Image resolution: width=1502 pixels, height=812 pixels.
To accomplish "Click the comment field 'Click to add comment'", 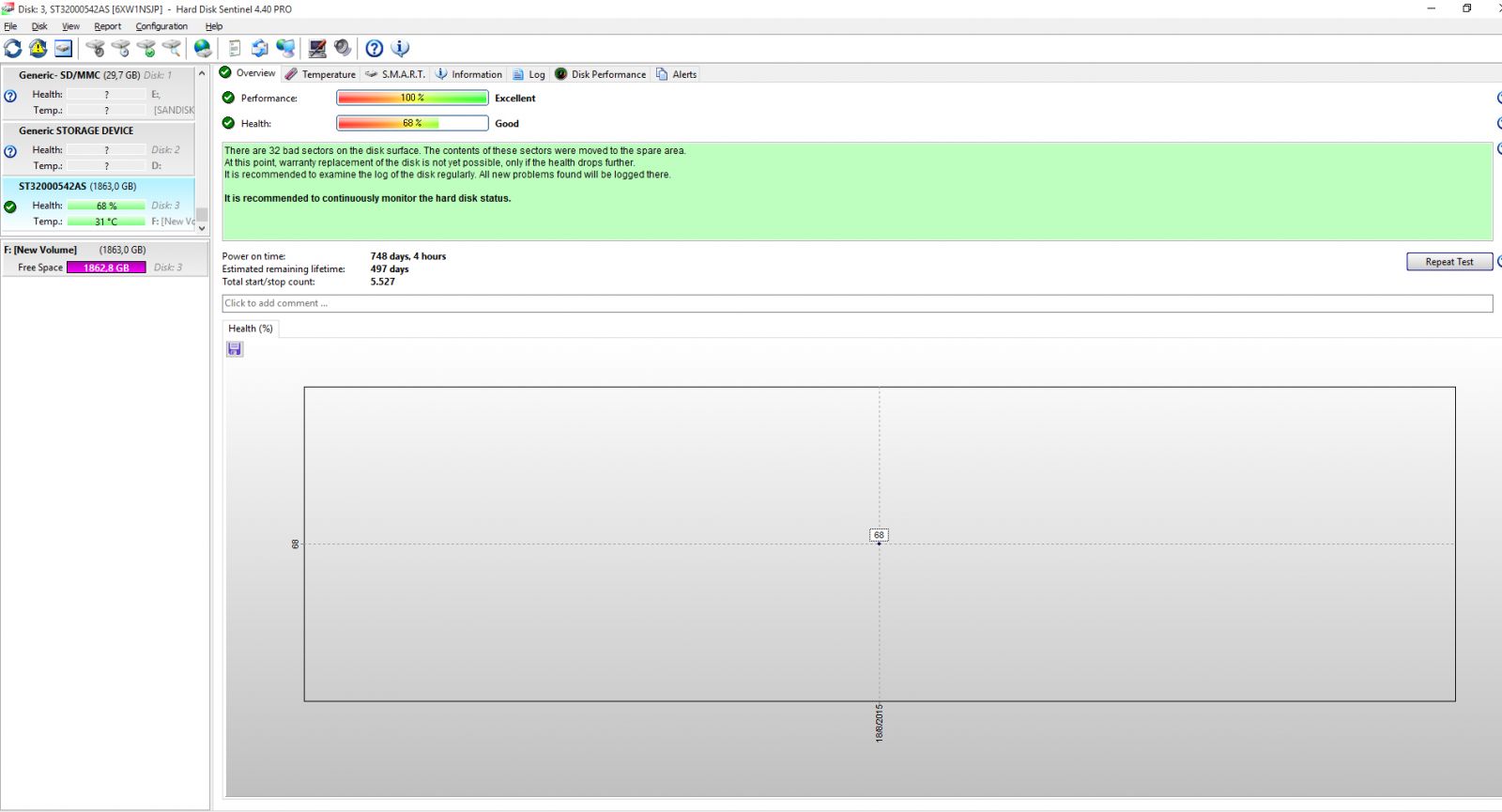I will pos(857,303).
